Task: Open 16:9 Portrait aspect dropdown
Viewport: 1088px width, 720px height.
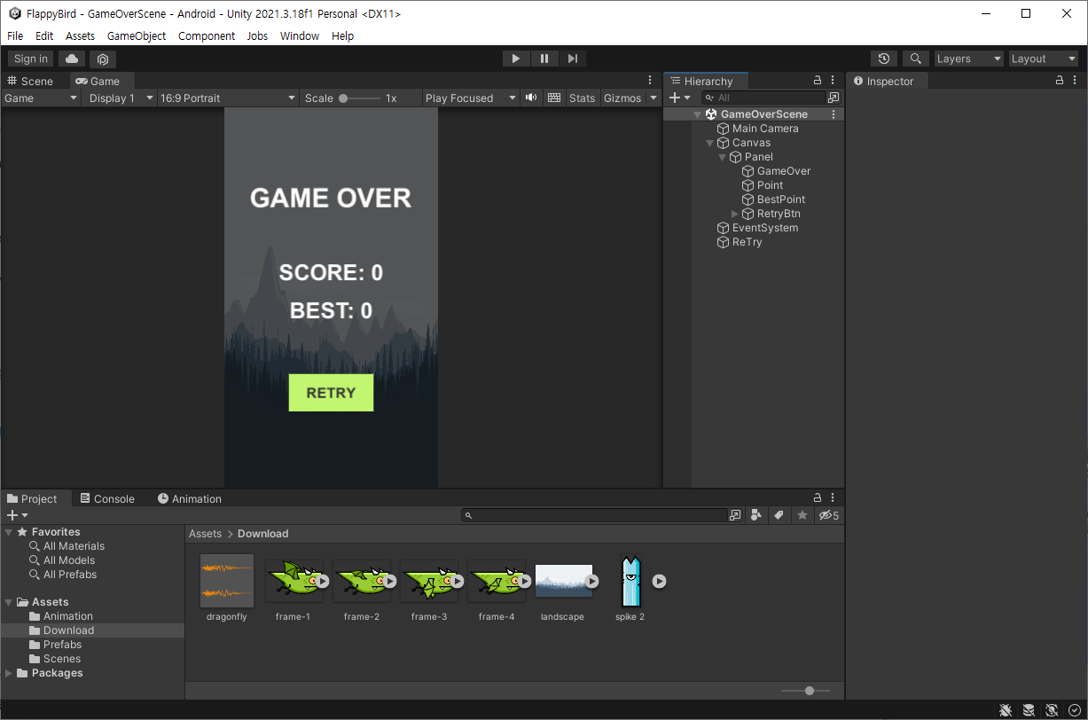Action: [228, 98]
